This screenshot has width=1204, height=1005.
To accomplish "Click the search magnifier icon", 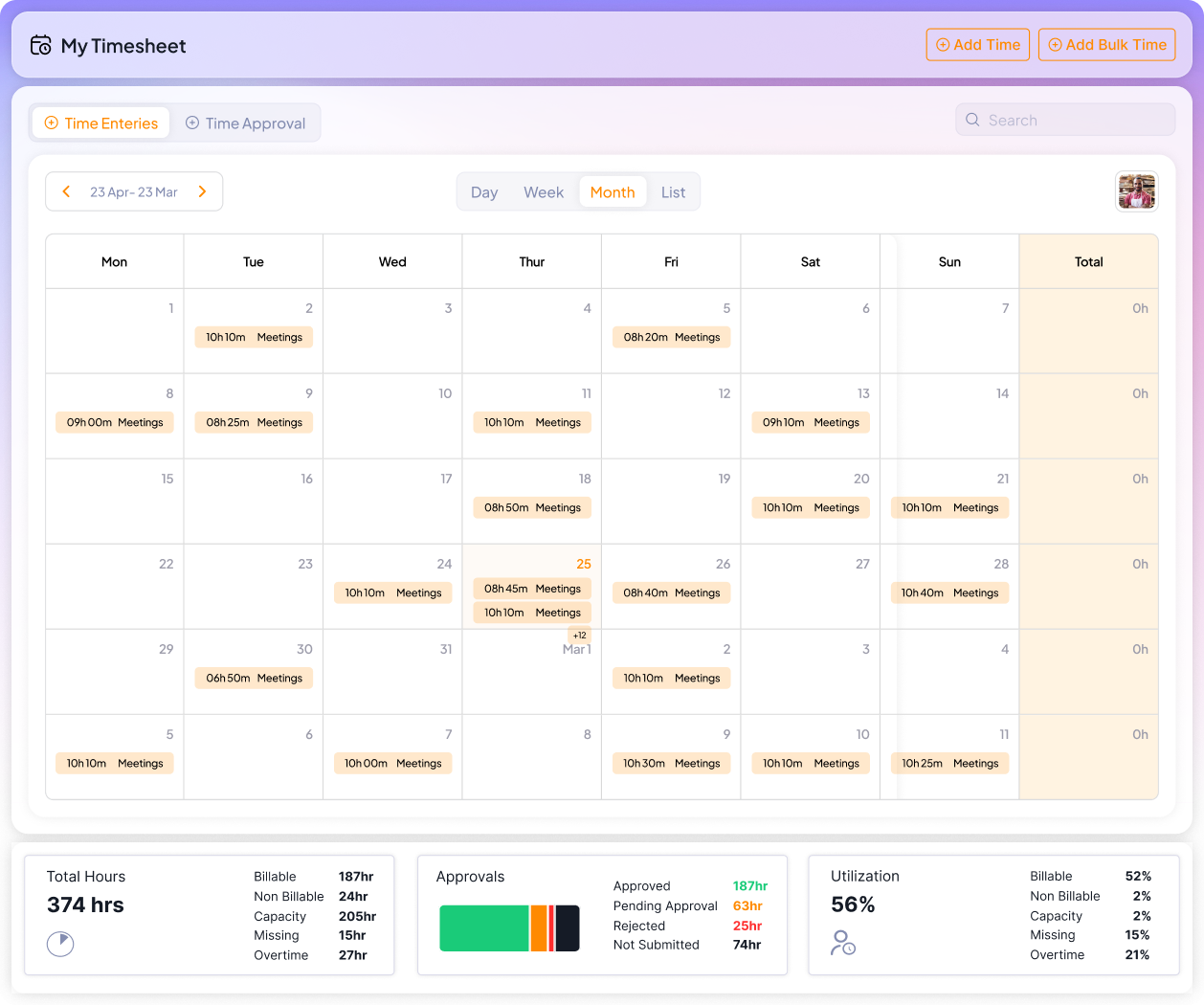I will (x=972, y=120).
